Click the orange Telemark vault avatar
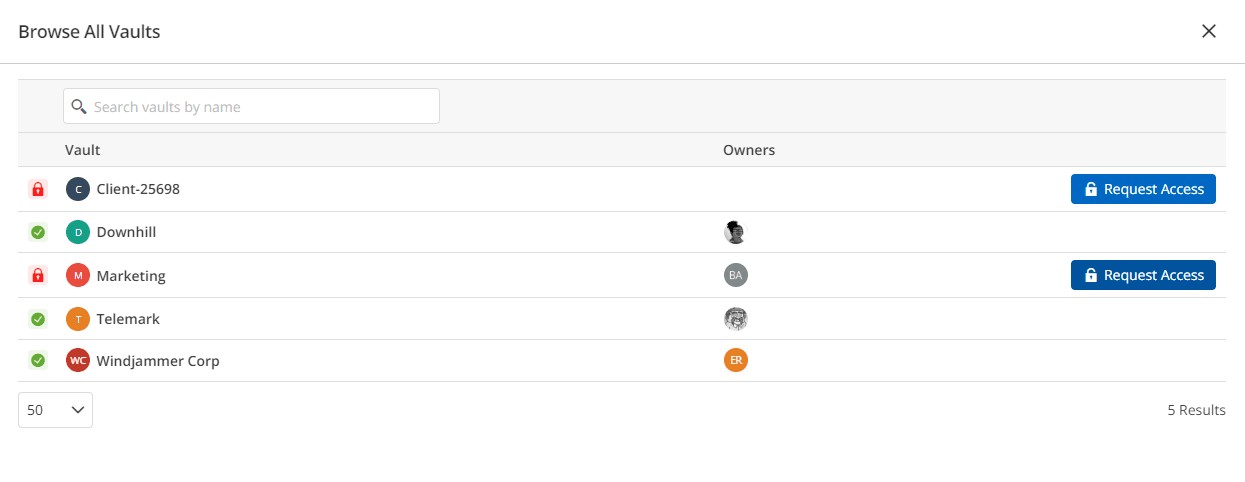The height and width of the screenshot is (482, 1245). point(78,319)
